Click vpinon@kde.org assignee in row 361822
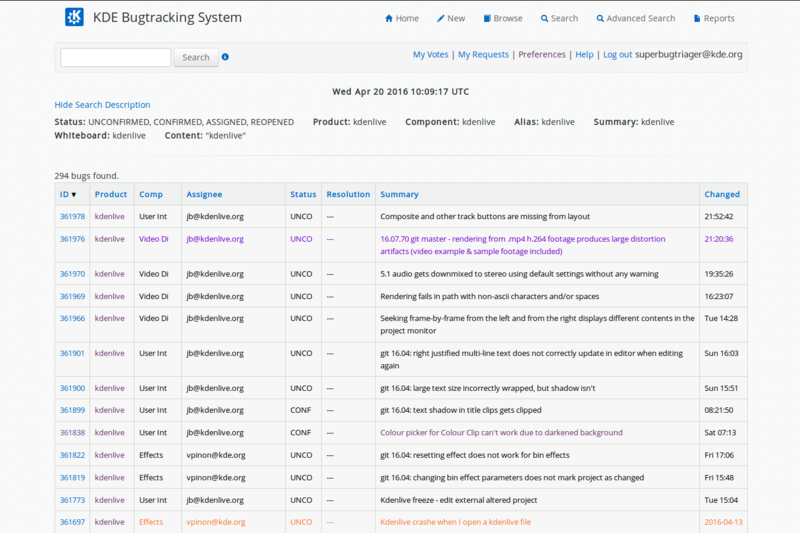 (216, 455)
